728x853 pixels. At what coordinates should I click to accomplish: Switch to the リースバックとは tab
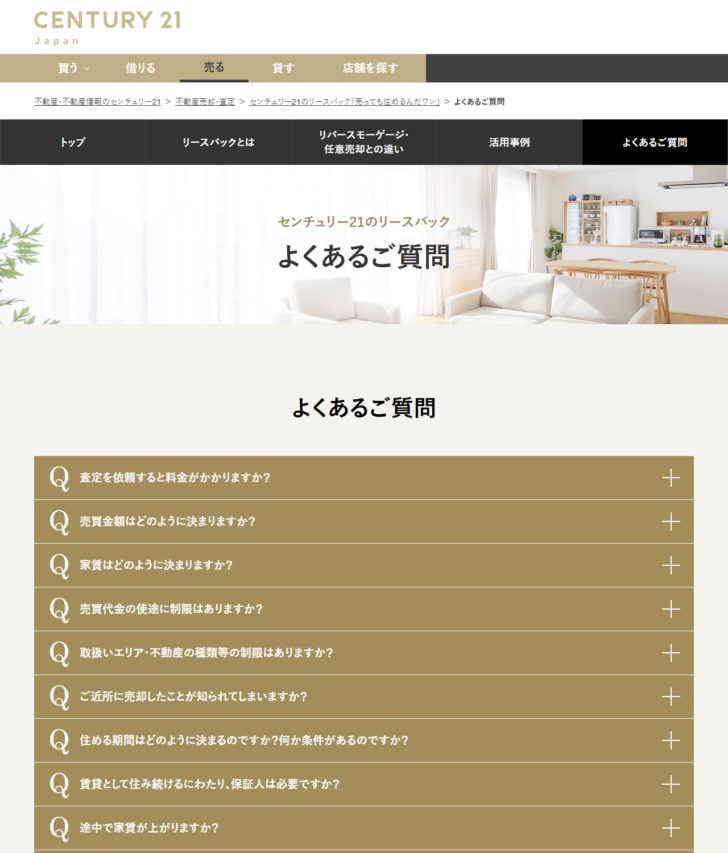tap(218, 142)
